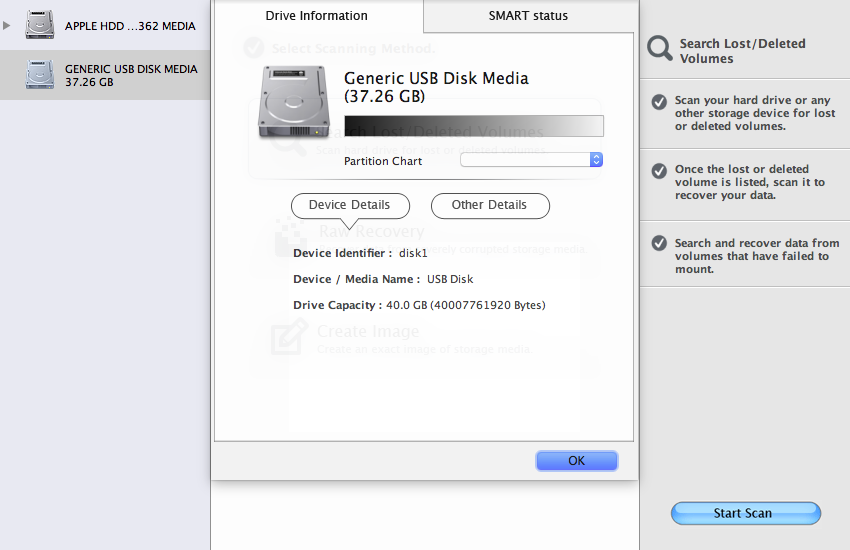
Task: Click checkmark beside 'Search and recover data'
Action: 659,243
